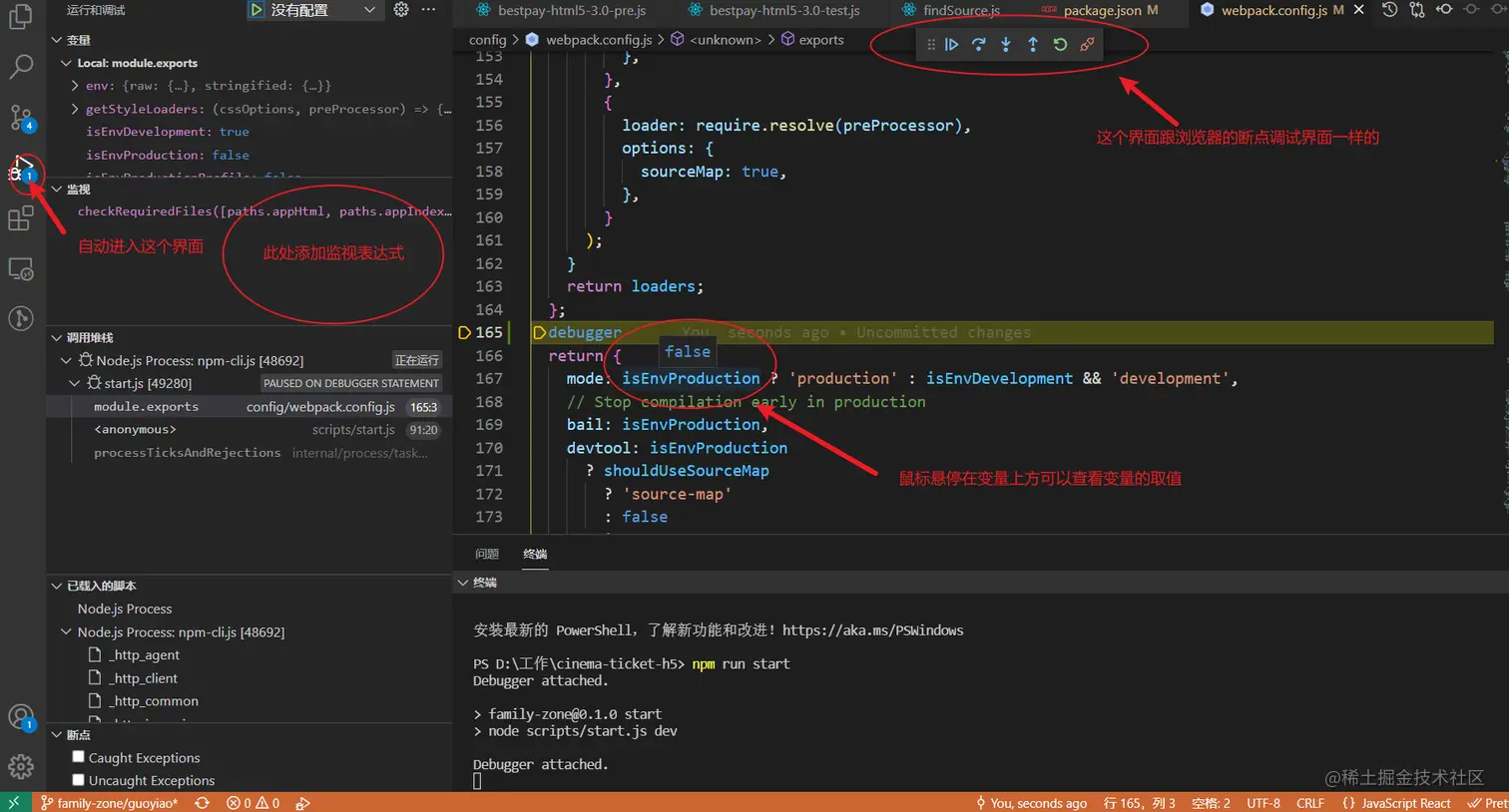Collapse Node.js Process npm-cli.js in call stack
This screenshot has width=1509, height=812.
tap(67, 360)
